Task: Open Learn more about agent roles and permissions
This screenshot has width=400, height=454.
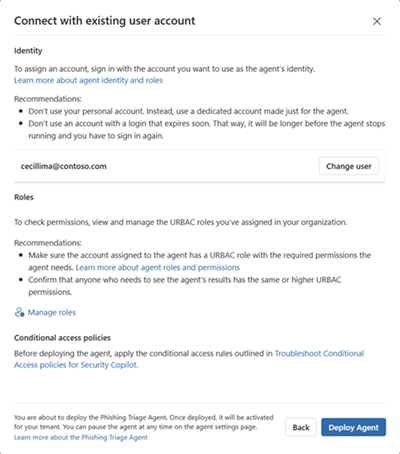Action: [x=158, y=267]
